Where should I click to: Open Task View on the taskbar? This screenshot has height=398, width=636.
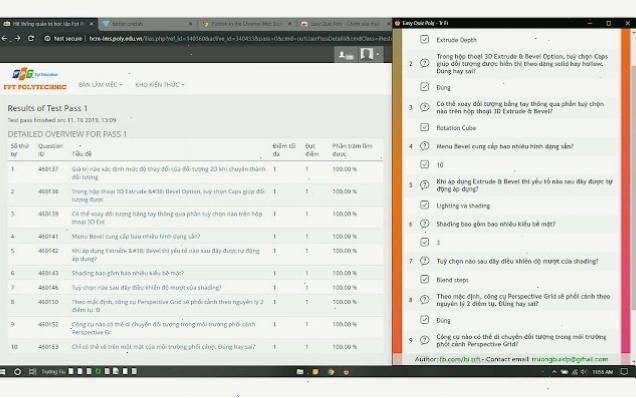point(32,372)
